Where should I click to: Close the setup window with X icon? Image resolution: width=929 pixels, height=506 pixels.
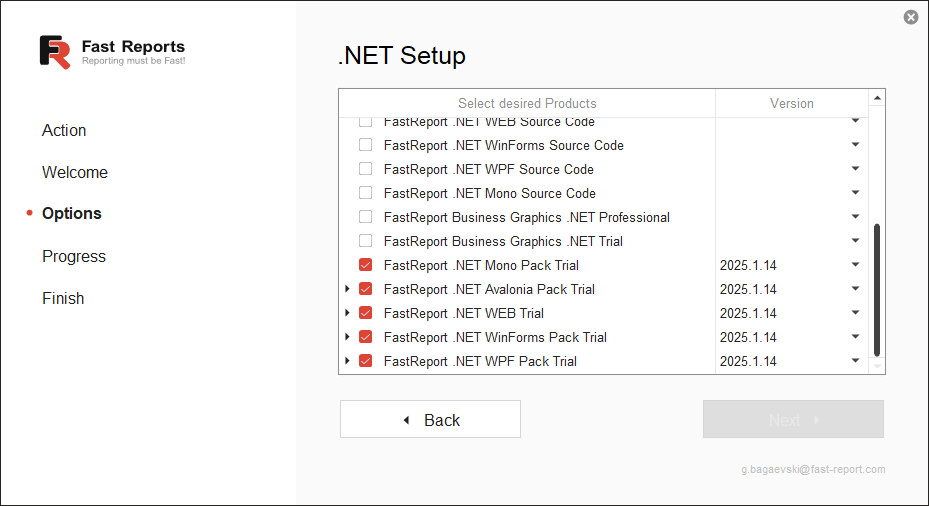911,17
